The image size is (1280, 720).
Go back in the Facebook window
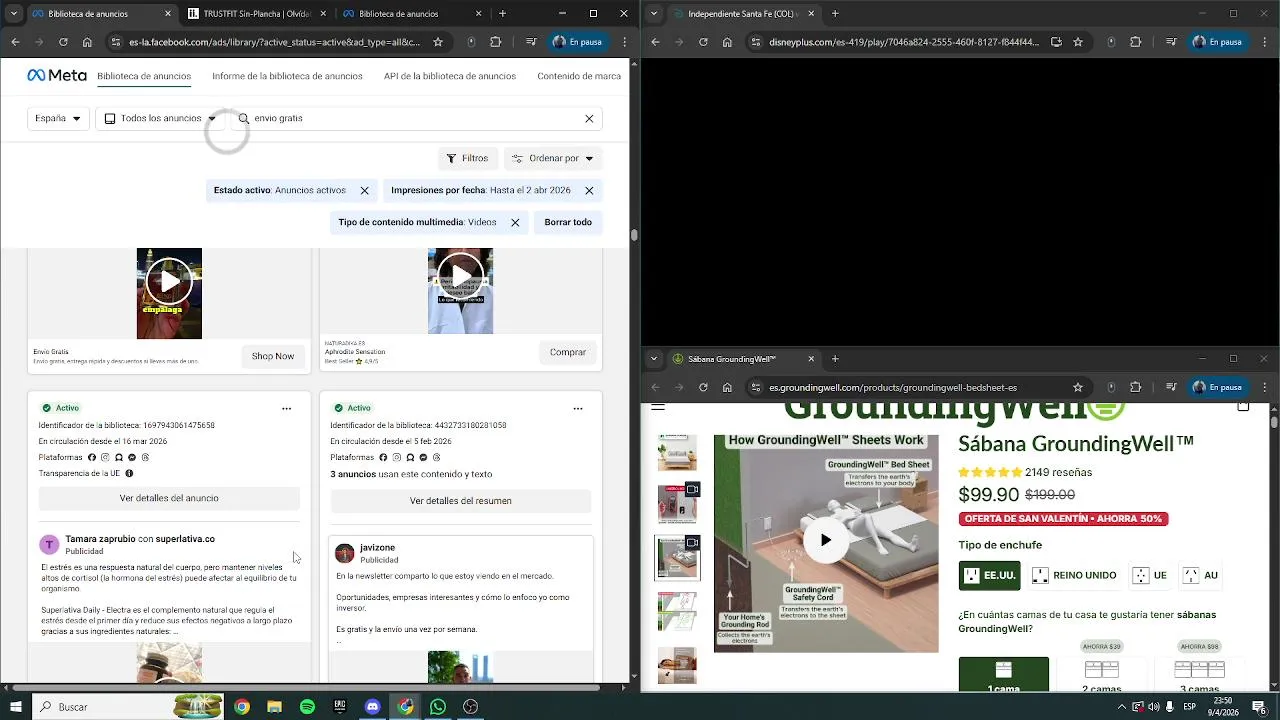(15, 42)
